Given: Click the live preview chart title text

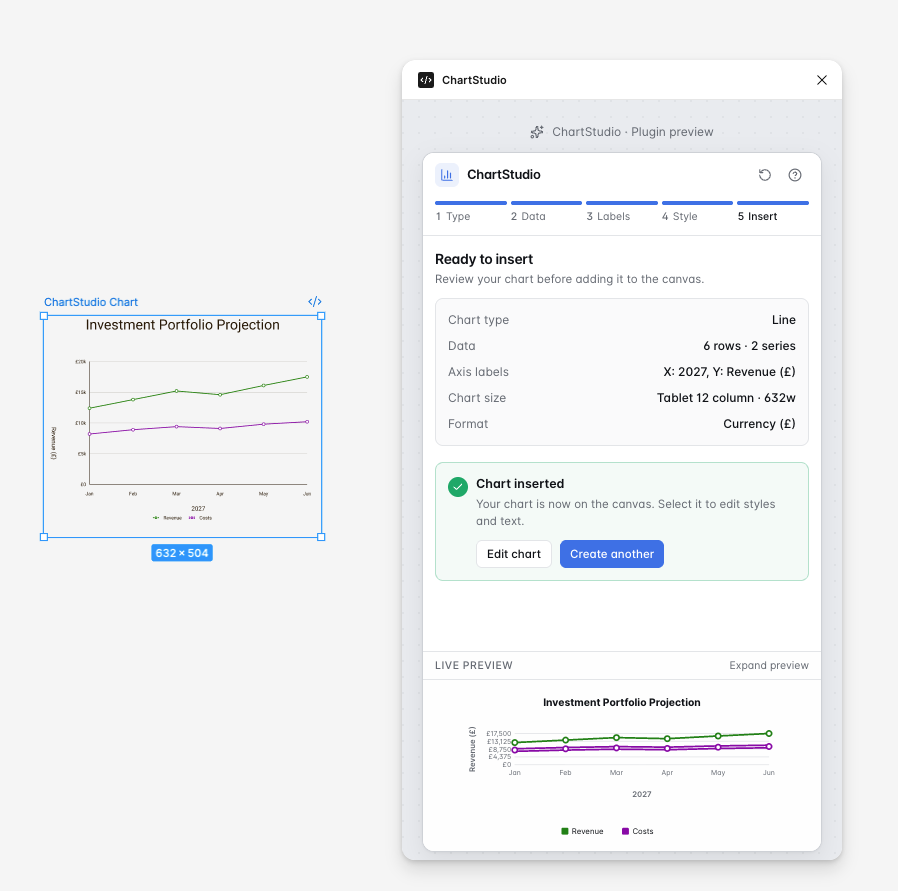Looking at the screenshot, I should point(621,703).
